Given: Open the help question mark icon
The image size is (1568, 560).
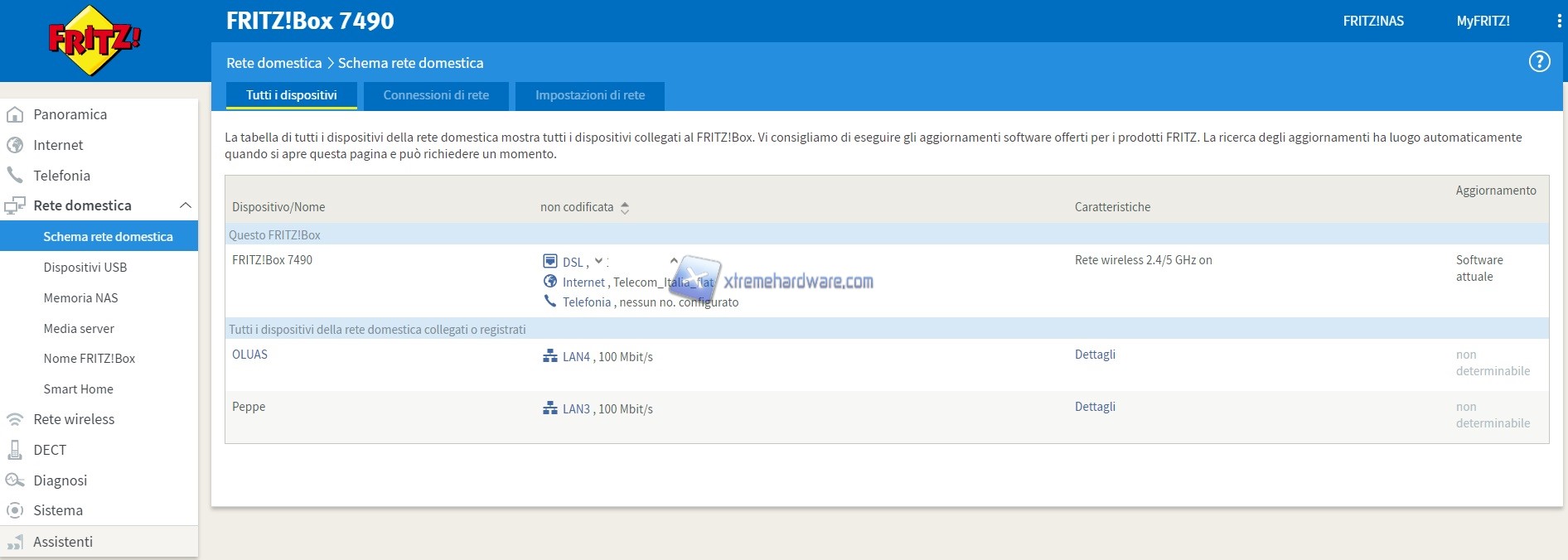Looking at the screenshot, I should click(x=1539, y=61).
